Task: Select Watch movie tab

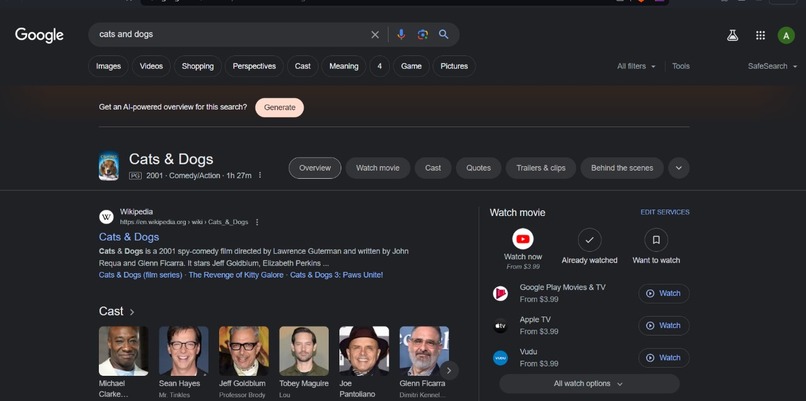Action: click(x=378, y=168)
